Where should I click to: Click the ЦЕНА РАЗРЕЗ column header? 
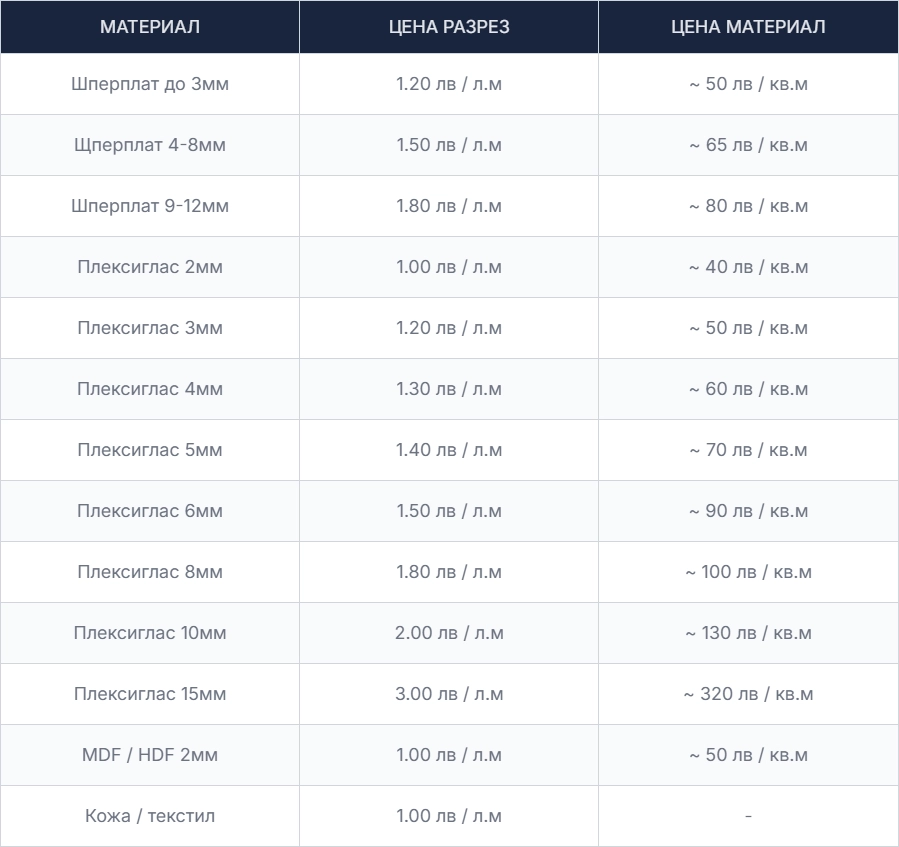449,27
